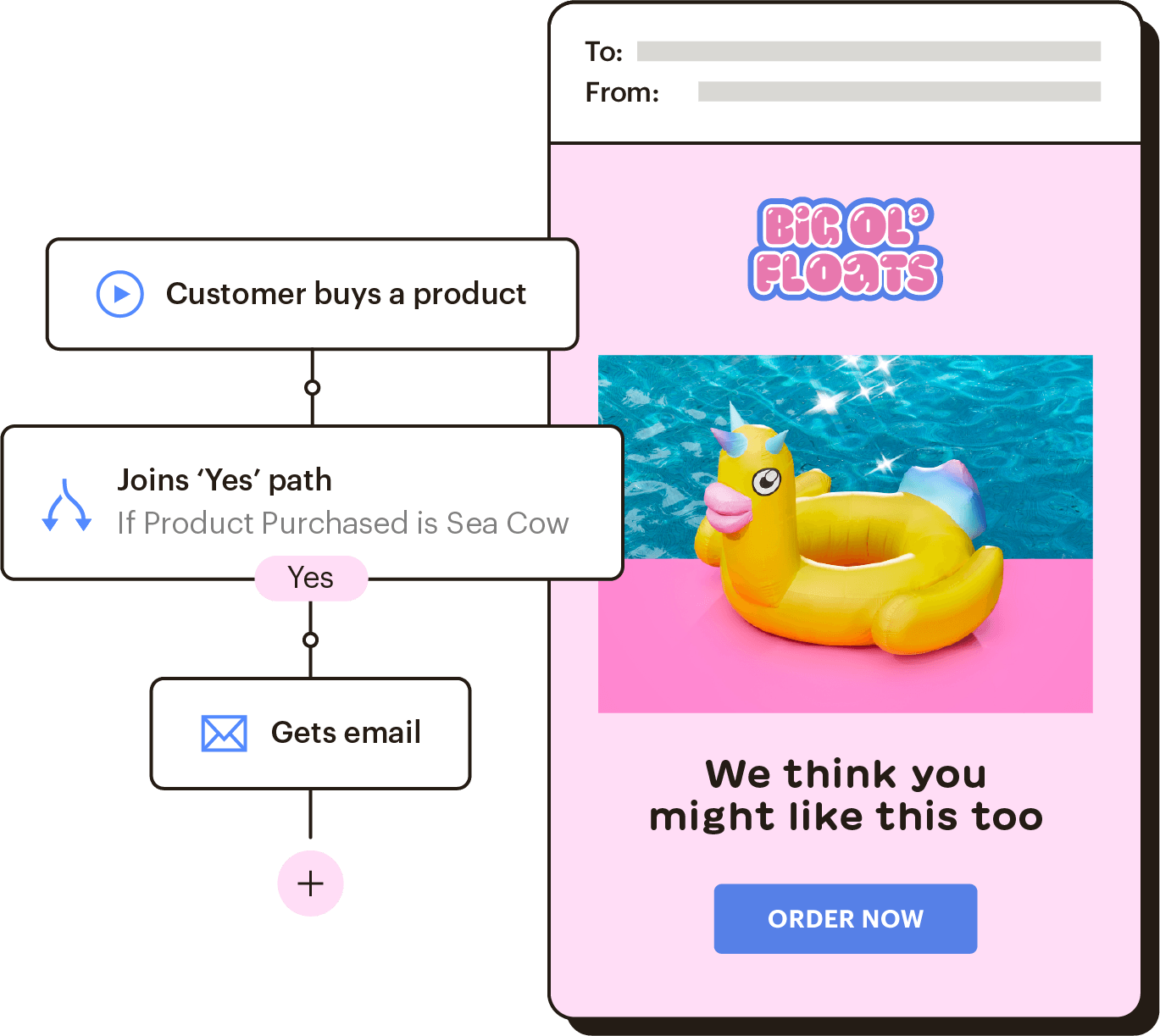Select the Big Ol' Floats logo

846,249
